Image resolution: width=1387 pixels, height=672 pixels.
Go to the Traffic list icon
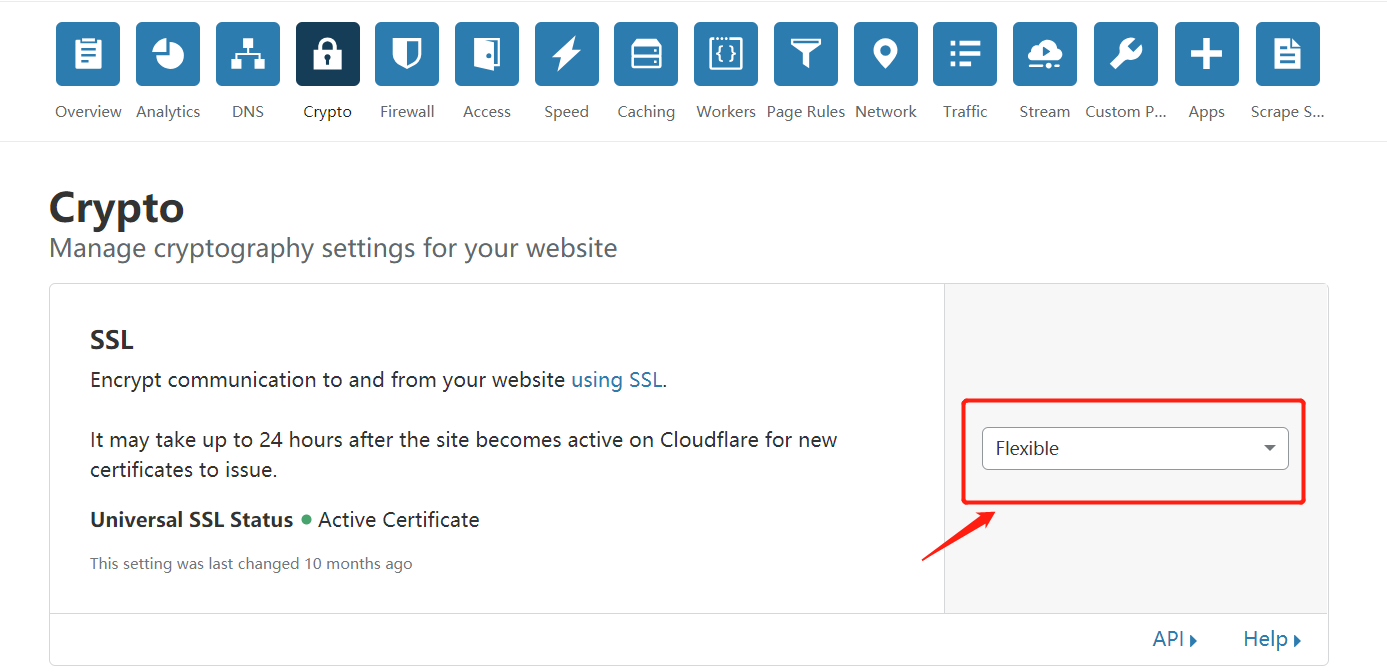[965, 54]
